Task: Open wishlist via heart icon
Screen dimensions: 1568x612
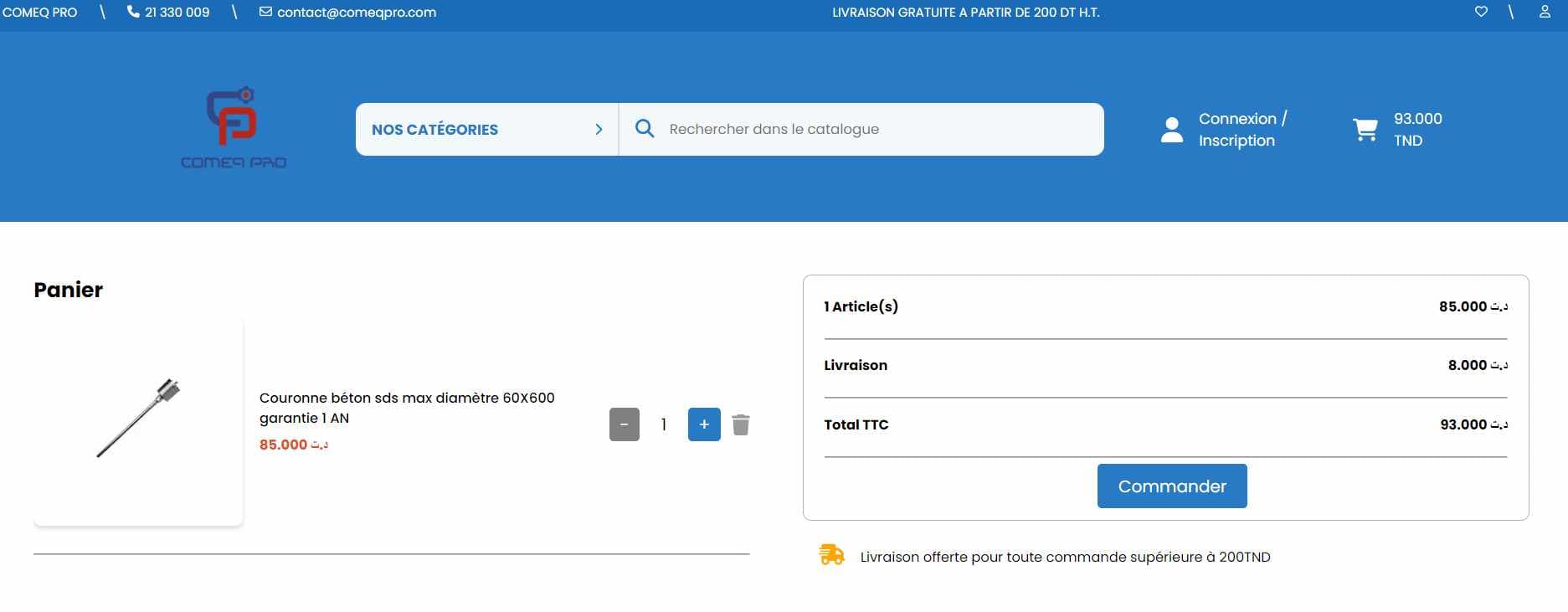Action: click(x=1481, y=12)
